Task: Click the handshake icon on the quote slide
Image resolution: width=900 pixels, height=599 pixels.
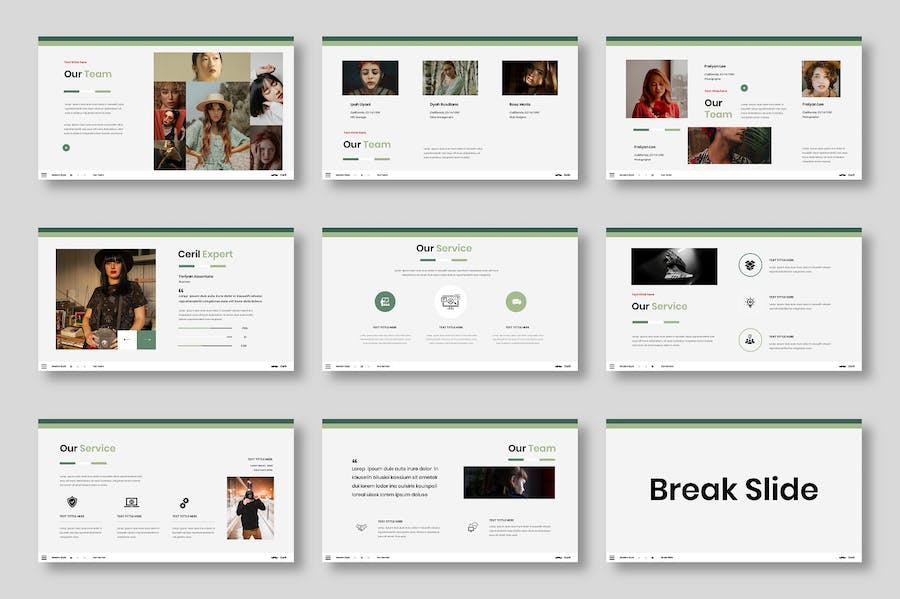Action: click(x=360, y=527)
